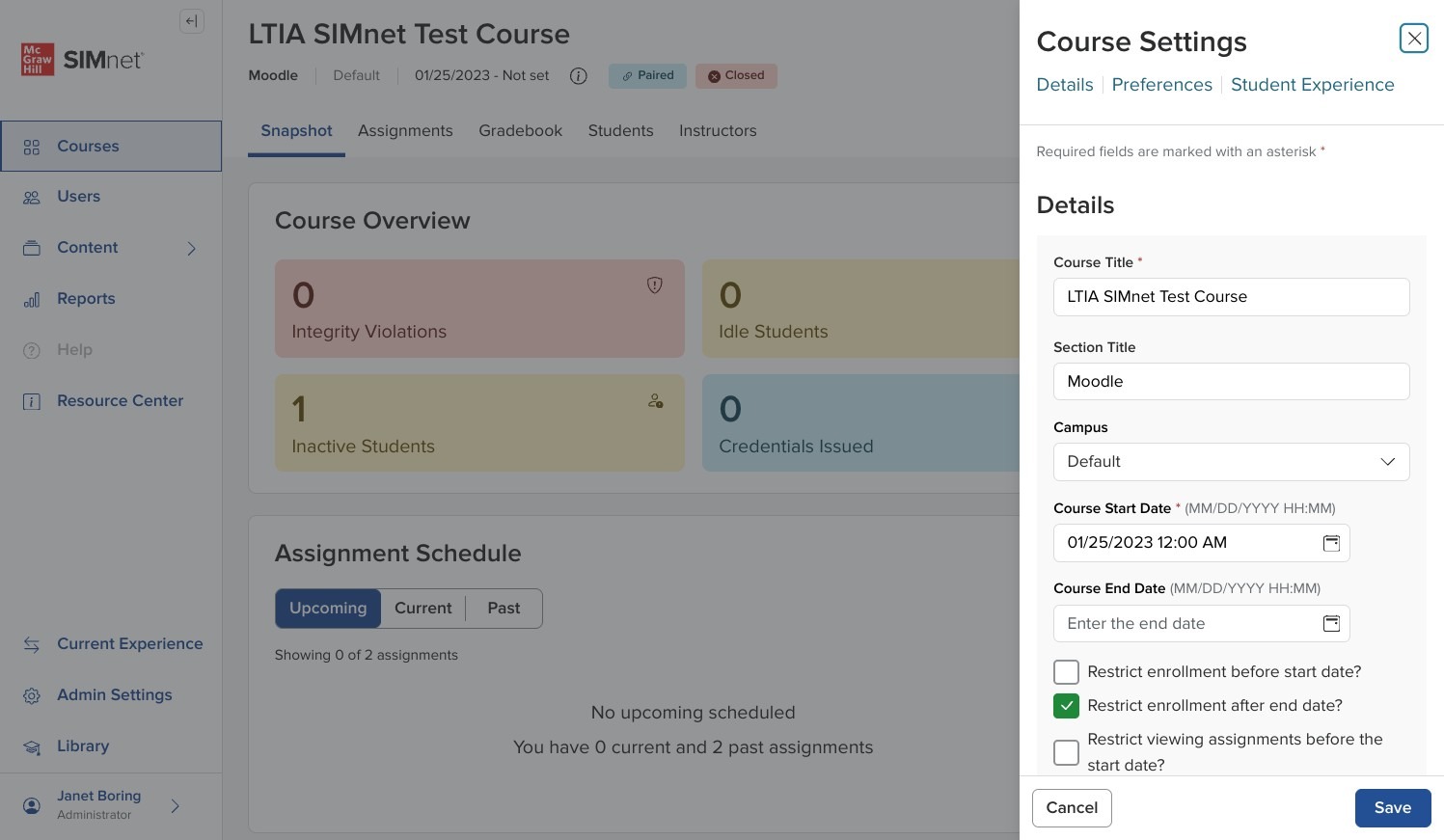Click the Library graduation cap icon
The height and width of the screenshot is (840, 1444).
[x=32, y=746]
